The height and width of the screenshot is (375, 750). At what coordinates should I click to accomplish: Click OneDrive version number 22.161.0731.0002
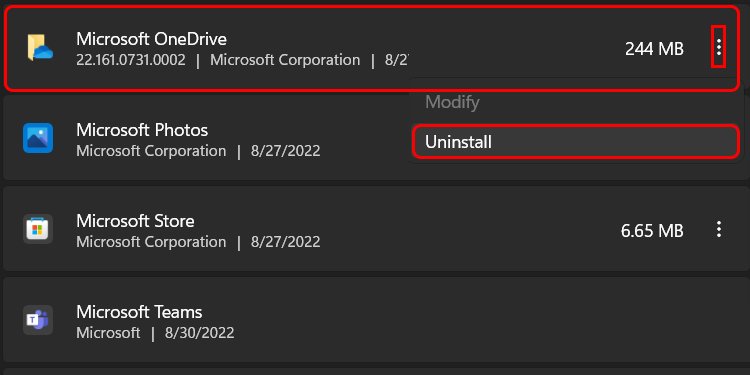click(x=131, y=60)
